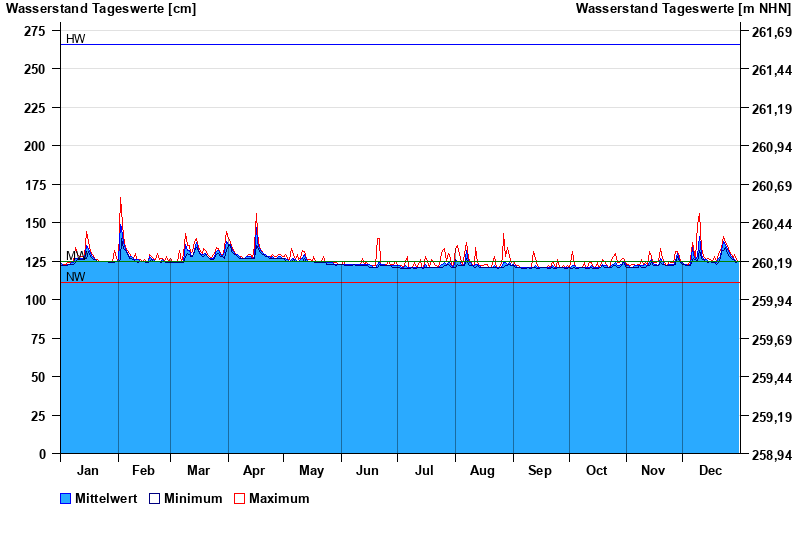This screenshot has height=550, width=800.
Task: Click the left axis title Wasserstand Tageswerte [cm]
Action: pos(101,9)
